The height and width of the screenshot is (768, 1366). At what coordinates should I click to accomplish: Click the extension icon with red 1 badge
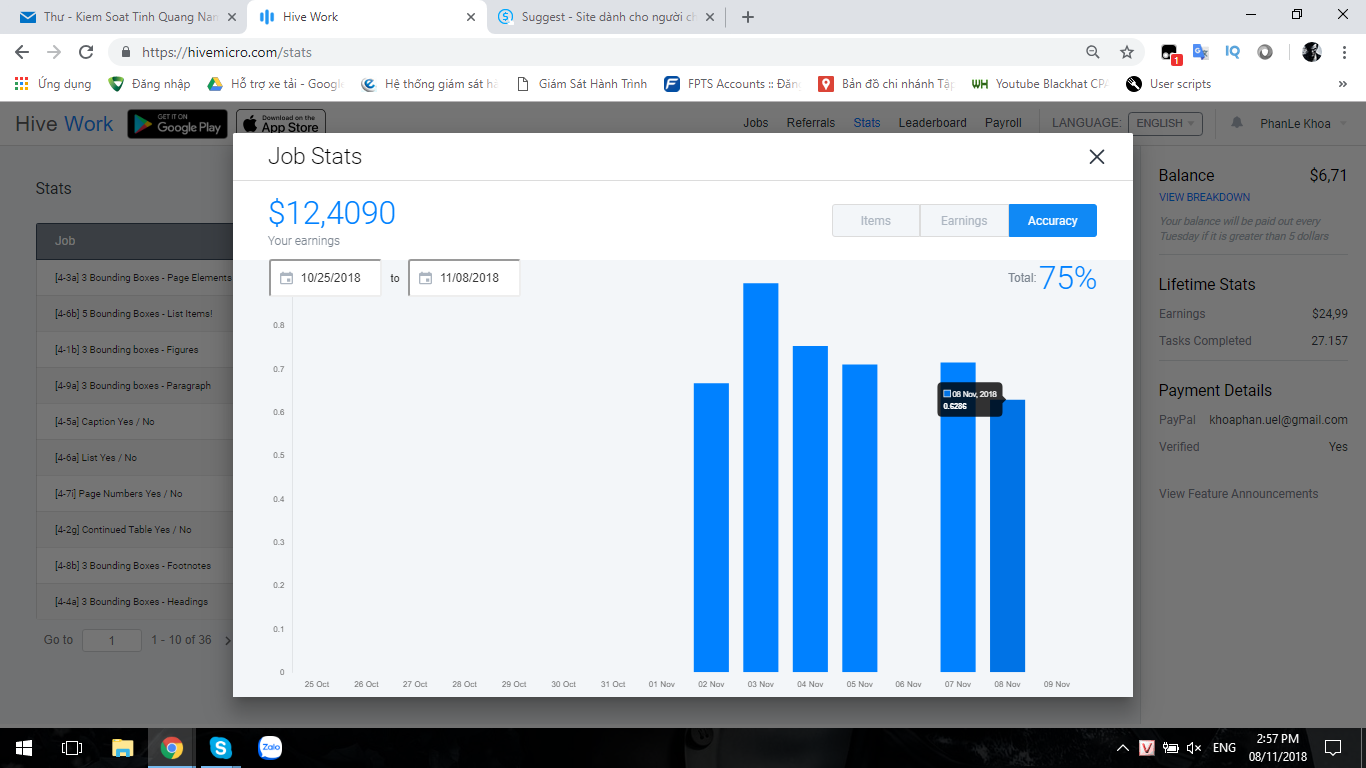coord(1170,53)
